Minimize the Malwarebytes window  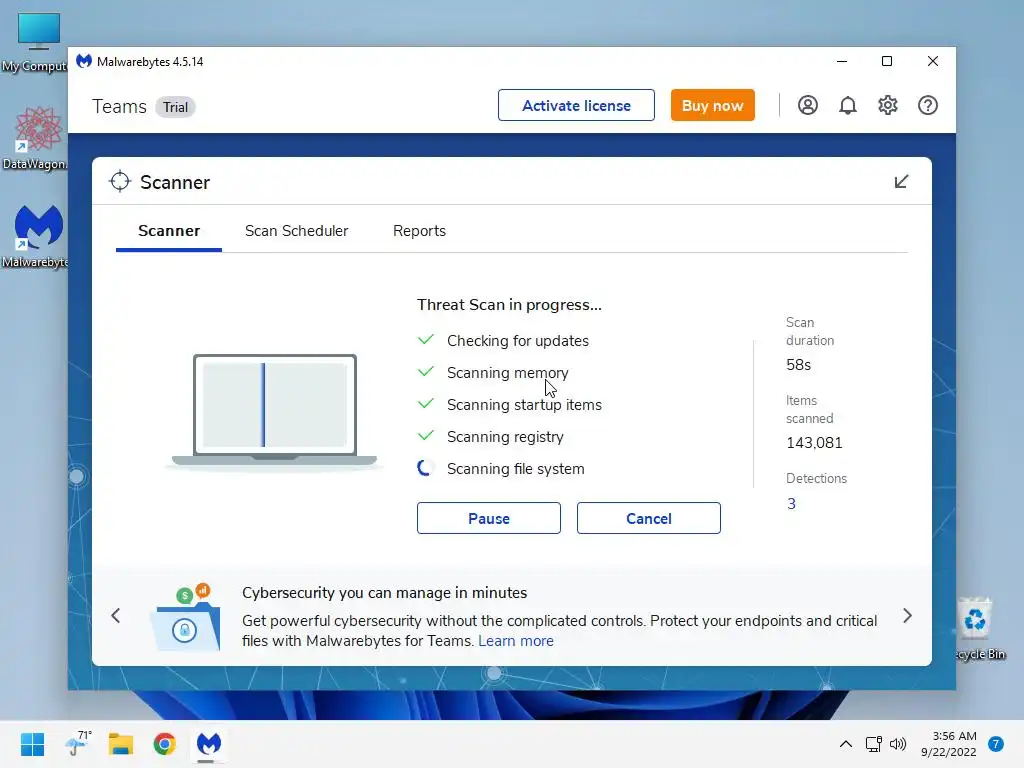click(842, 61)
